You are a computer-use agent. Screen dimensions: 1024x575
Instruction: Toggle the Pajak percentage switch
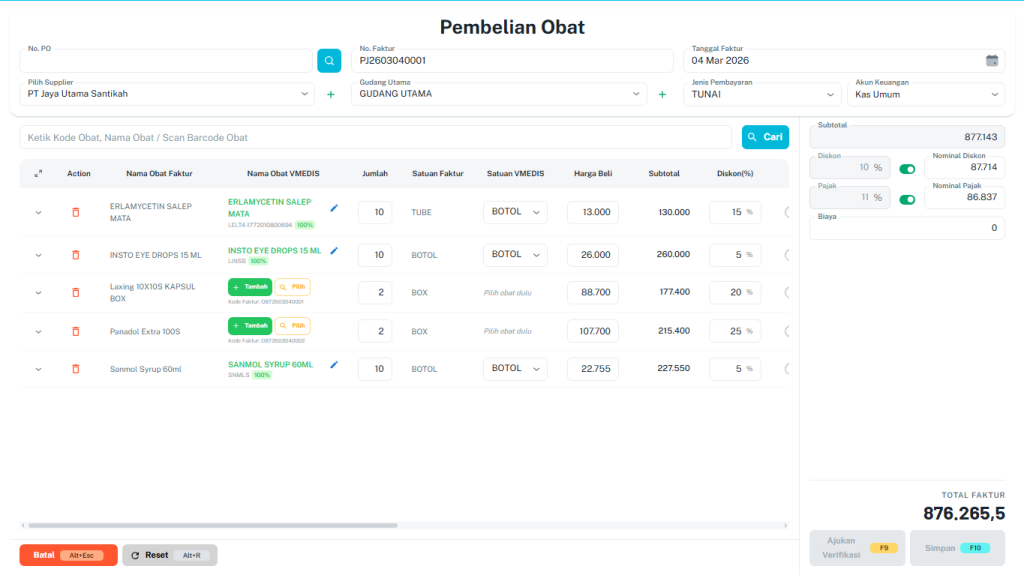tap(907, 199)
